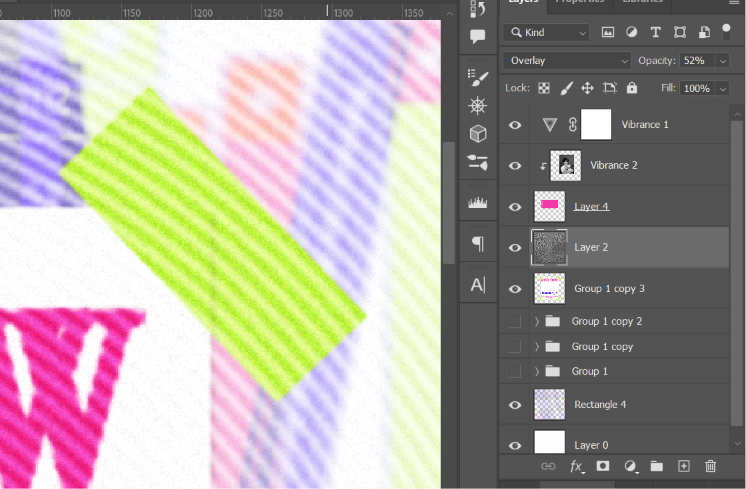Screen dimensions: 746x489
Task: Open the Fill slider dropdown arrow
Action: (x=723, y=88)
